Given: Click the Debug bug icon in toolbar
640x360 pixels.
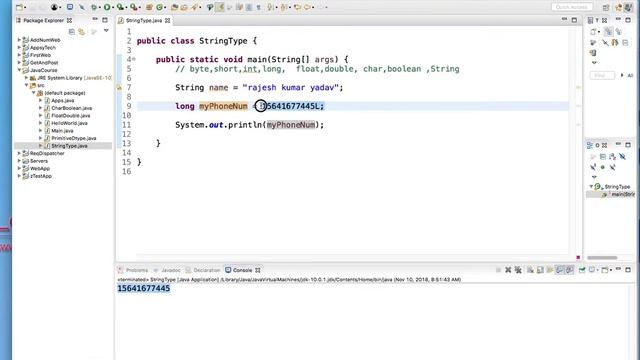Looking at the screenshot, I should [94, 7].
